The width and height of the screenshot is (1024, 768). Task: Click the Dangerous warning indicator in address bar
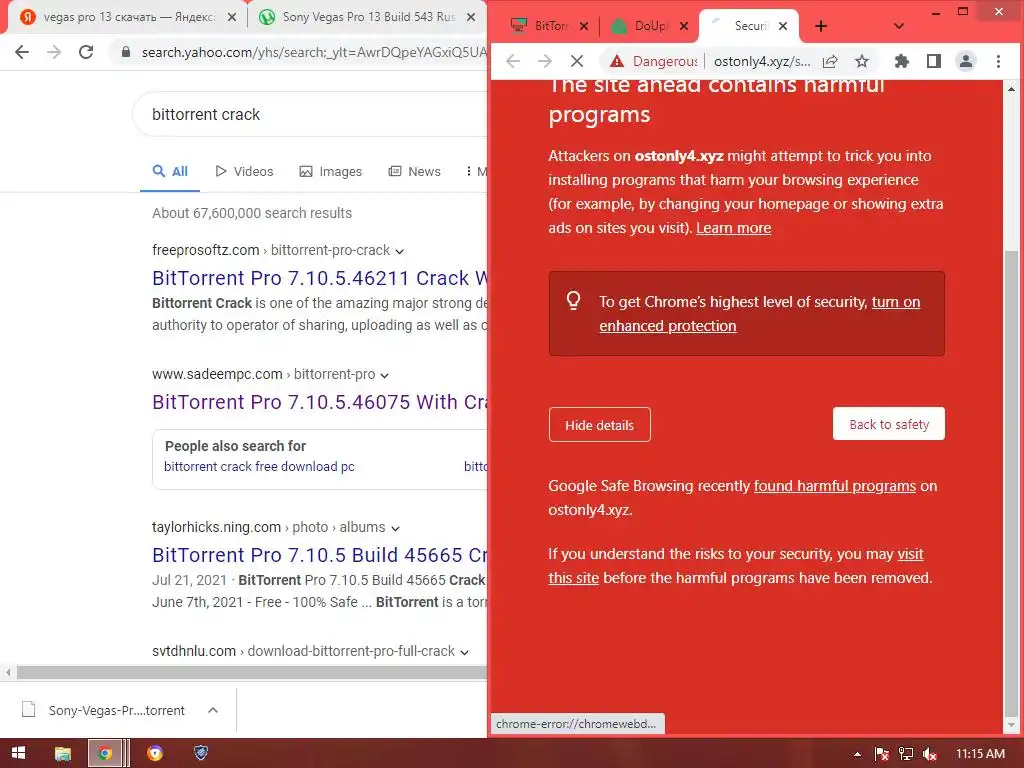pos(653,61)
